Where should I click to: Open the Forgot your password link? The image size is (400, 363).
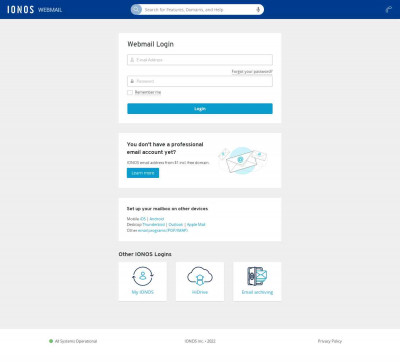coord(252,72)
